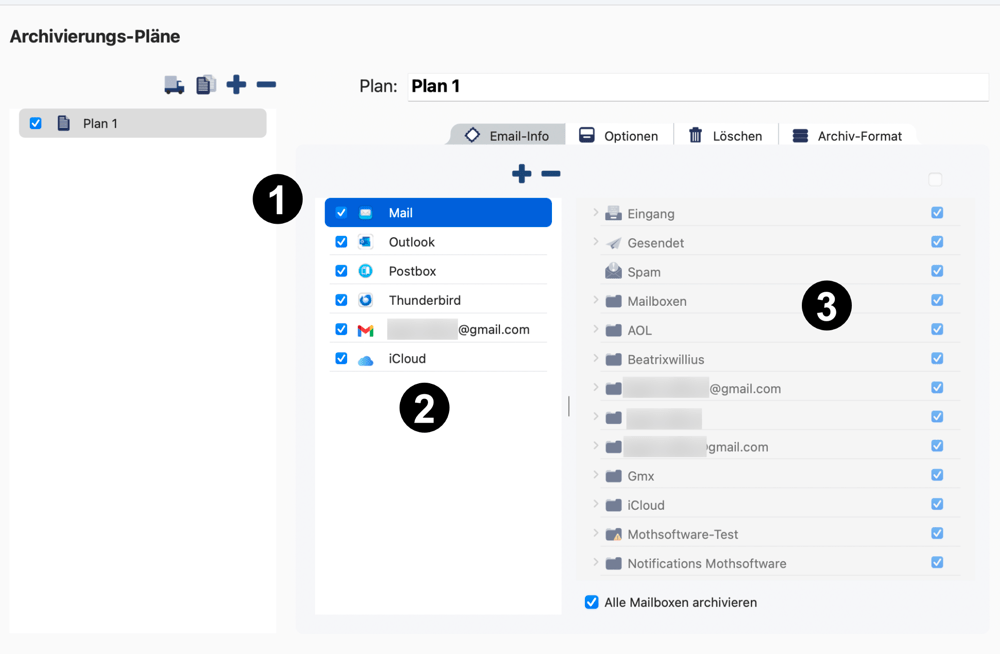Switch to the Optionen tab
The image size is (1000, 654).
click(619, 136)
